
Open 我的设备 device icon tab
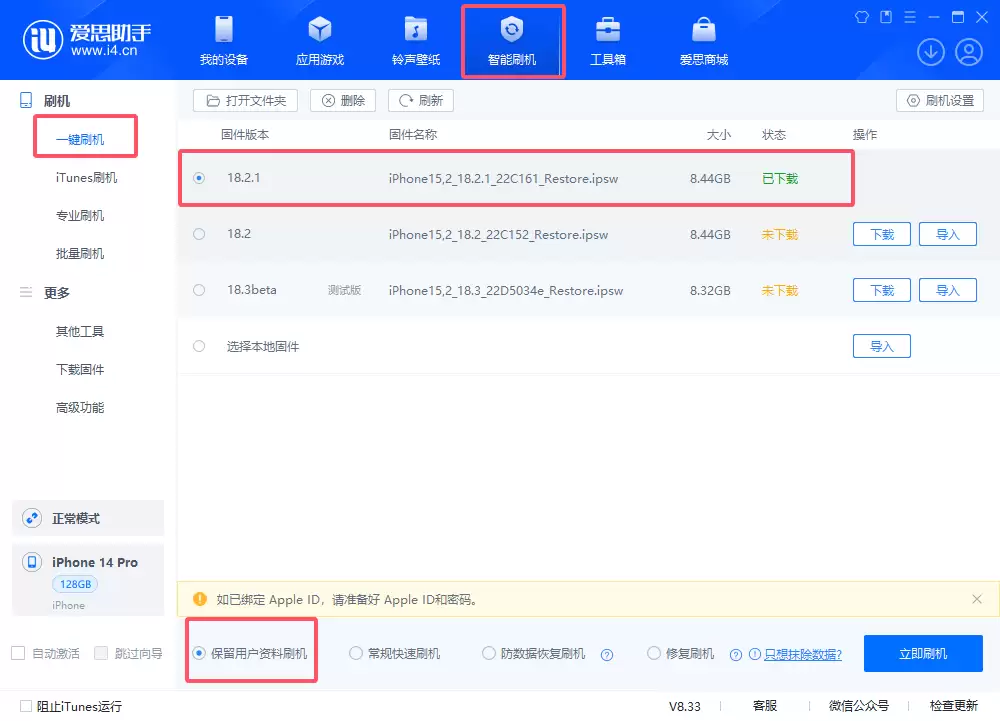[x=223, y=30]
